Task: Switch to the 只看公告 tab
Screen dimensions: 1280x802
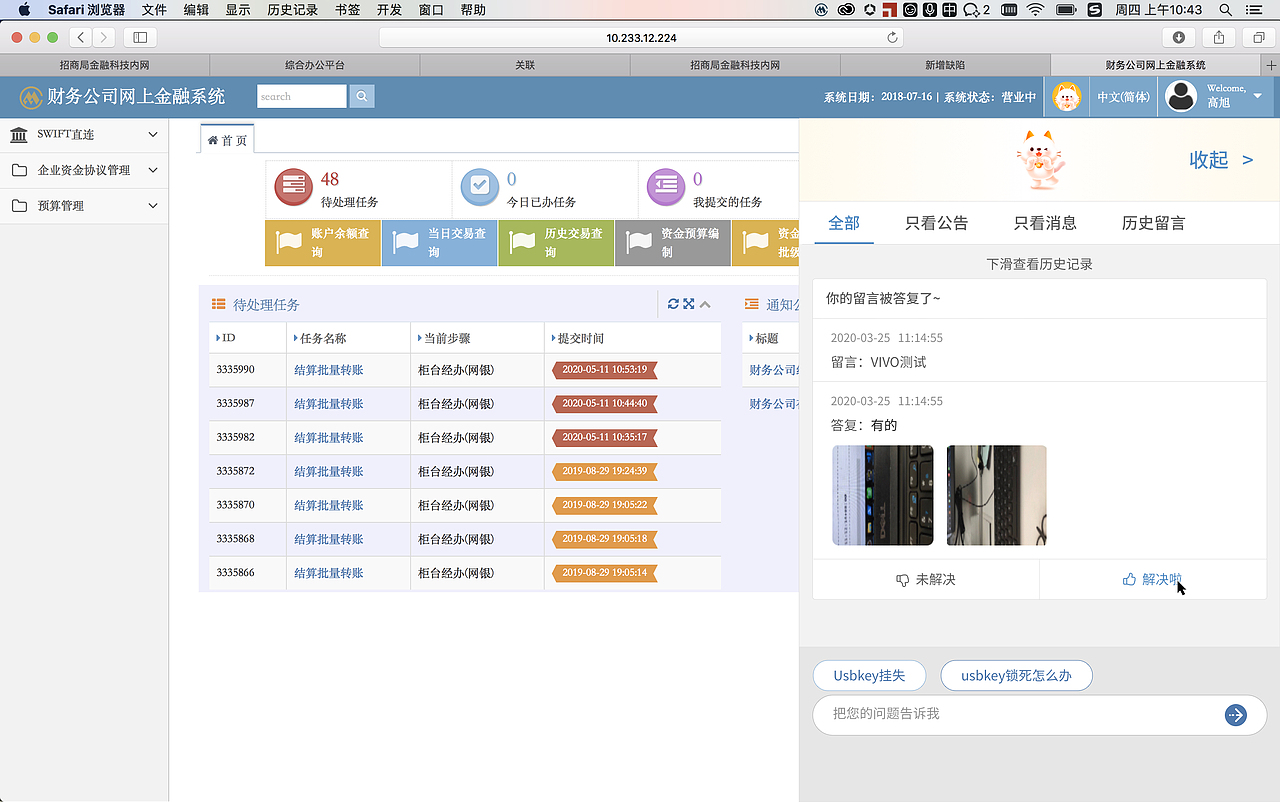Action: 937,224
